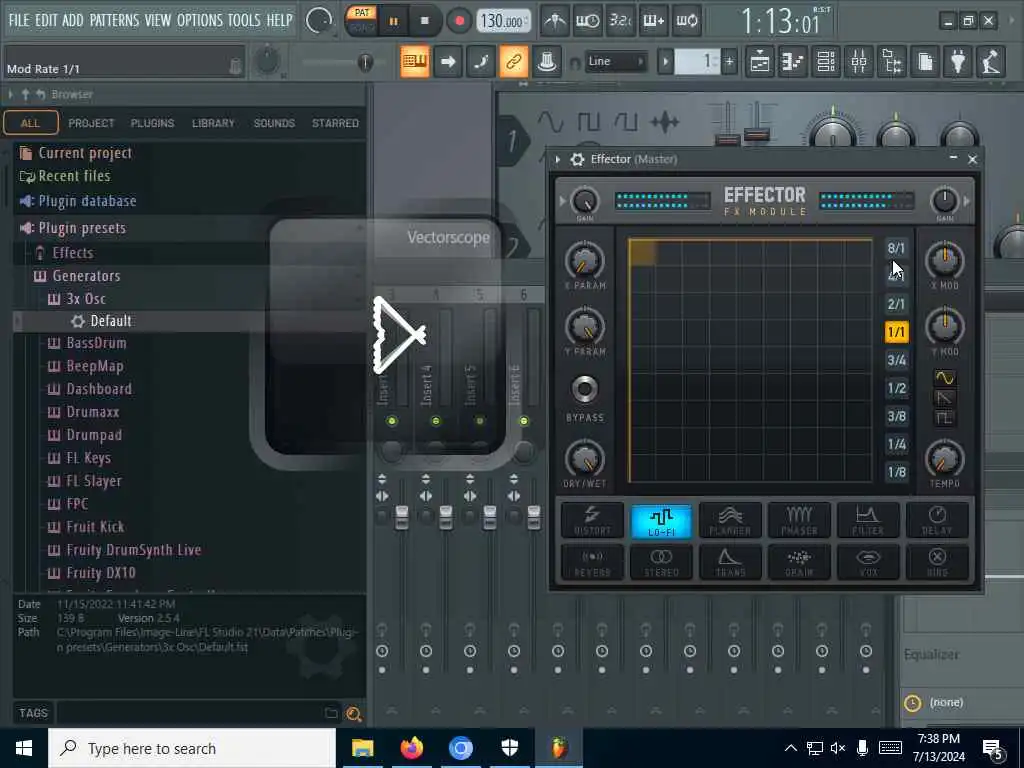Toggle the Insert 3 mute LED
The height and width of the screenshot is (768, 1024).
(x=392, y=421)
